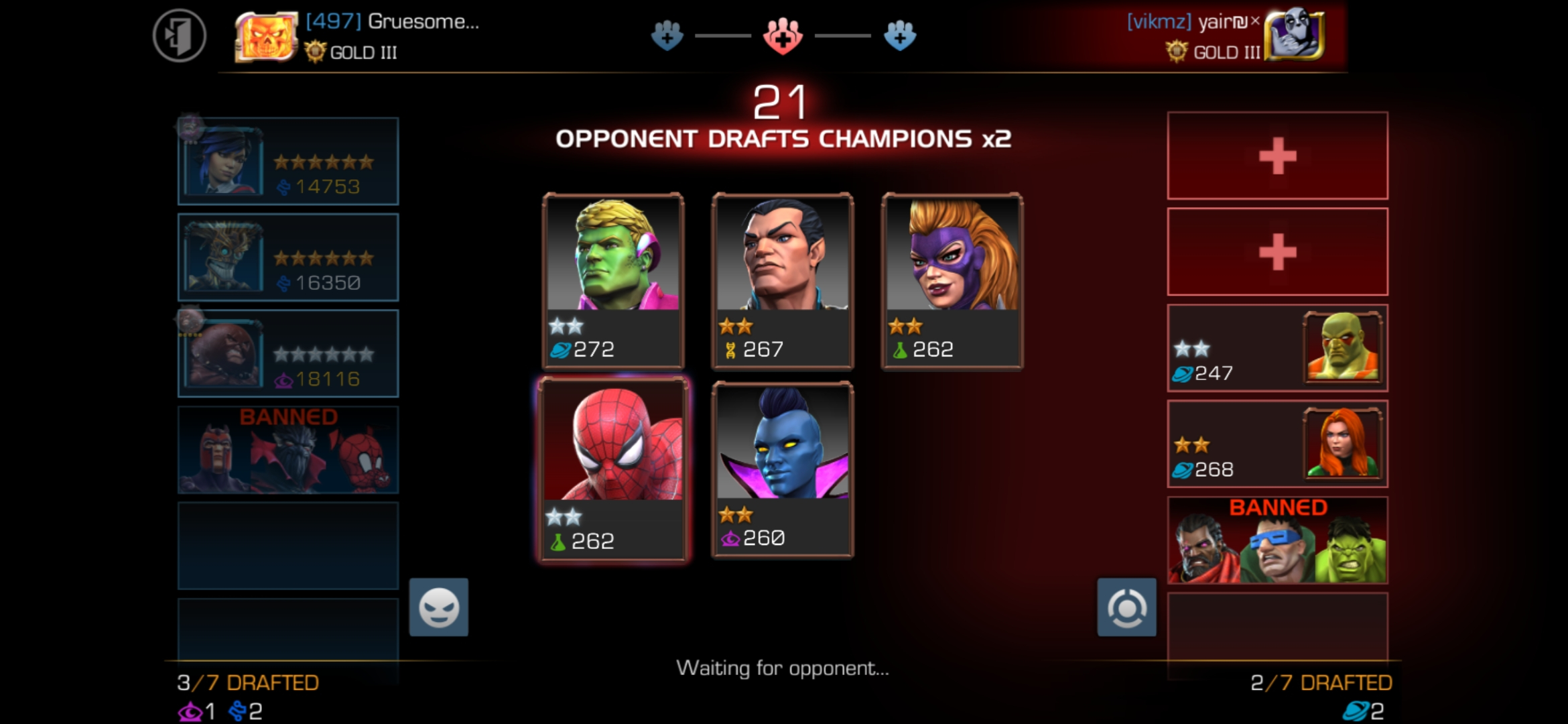
Task: Choose the Titania champion card rated 262
Action: tap(952, 281)
